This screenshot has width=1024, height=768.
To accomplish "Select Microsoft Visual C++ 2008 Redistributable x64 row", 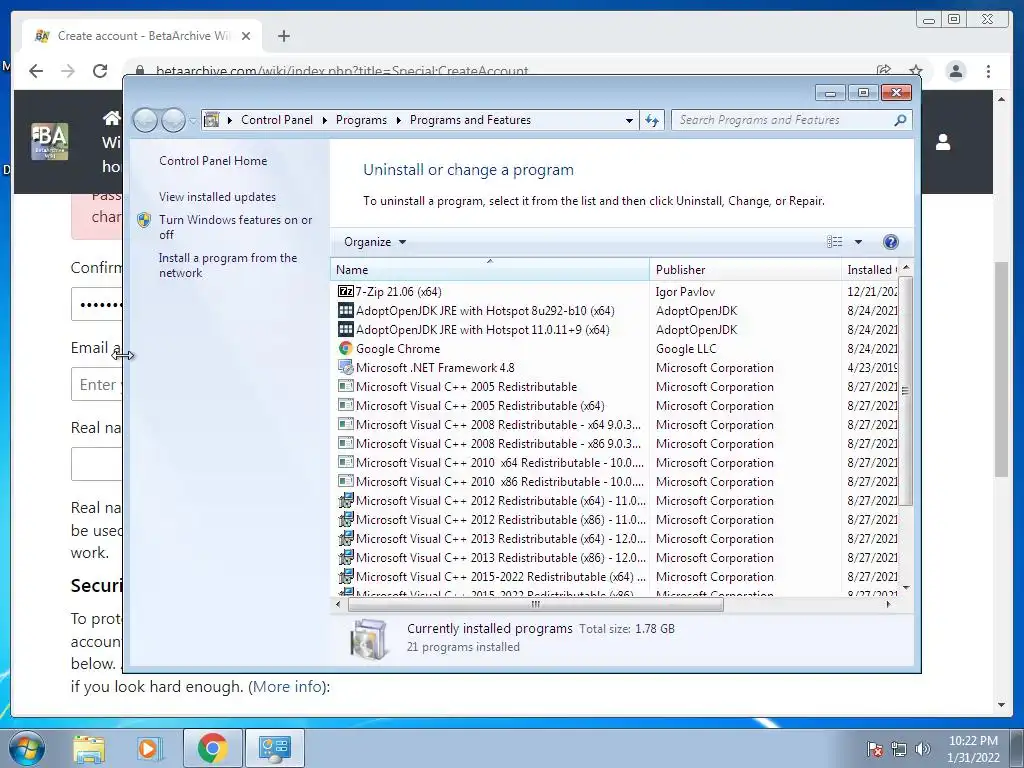I will coord(616,424).
